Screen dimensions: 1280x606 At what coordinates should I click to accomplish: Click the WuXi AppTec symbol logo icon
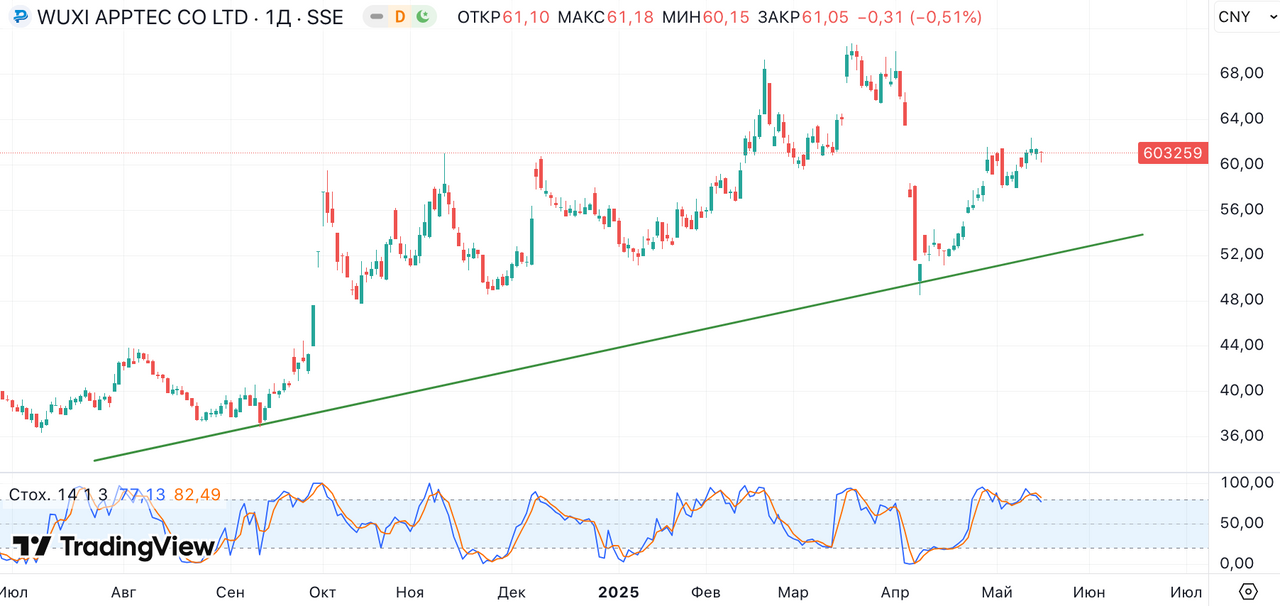click(20, 17)
